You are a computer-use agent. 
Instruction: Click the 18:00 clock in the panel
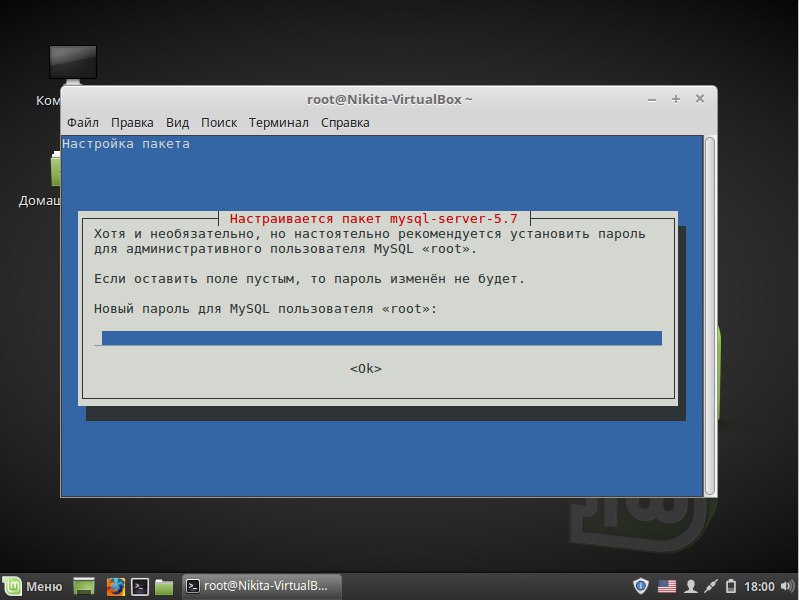pyautogui.click(x=759, y=587)
